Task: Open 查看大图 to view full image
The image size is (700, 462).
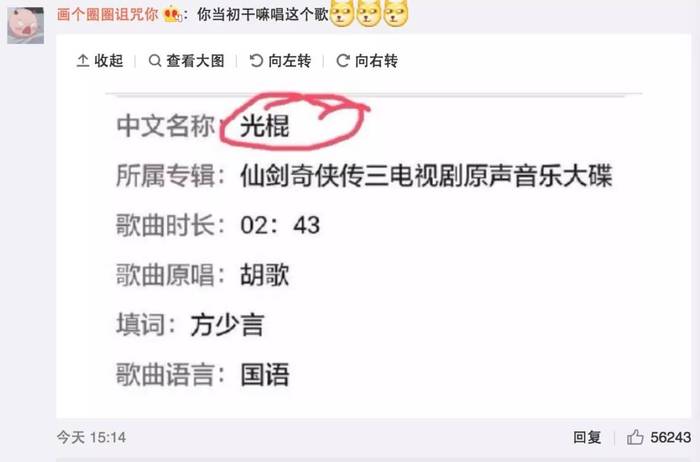Action: click(x=187, y=61)
